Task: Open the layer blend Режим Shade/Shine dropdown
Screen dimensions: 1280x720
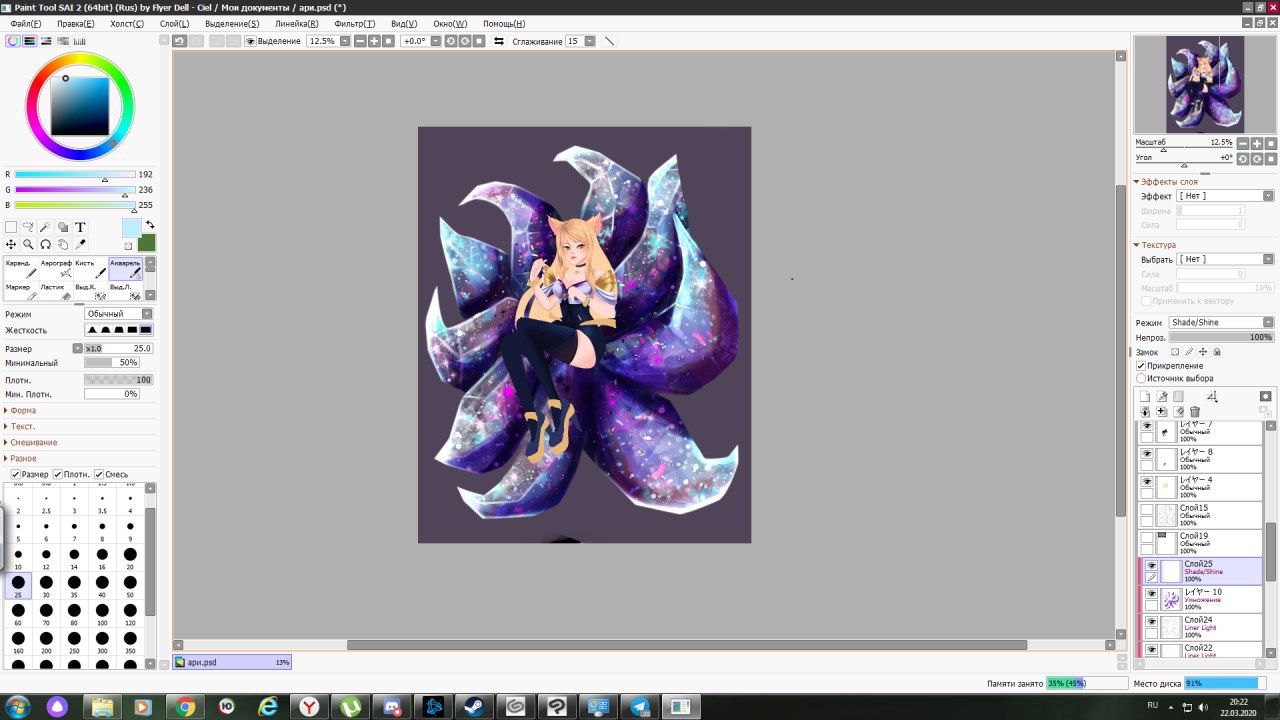Action: [1221, 323]
